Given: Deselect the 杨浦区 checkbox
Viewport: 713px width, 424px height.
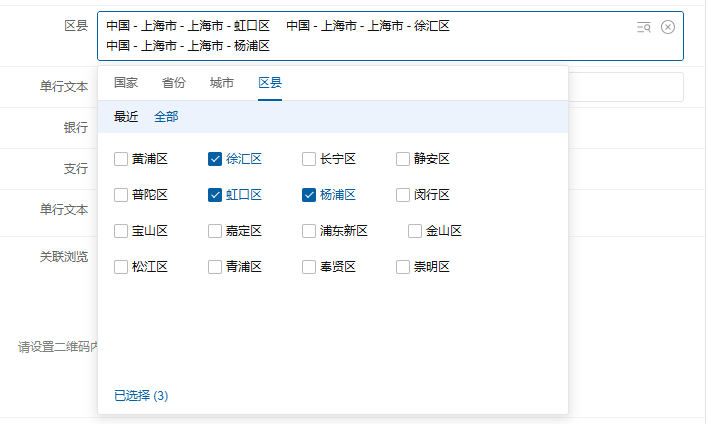Looking at the screenshot, I should (x=309, y=195).
